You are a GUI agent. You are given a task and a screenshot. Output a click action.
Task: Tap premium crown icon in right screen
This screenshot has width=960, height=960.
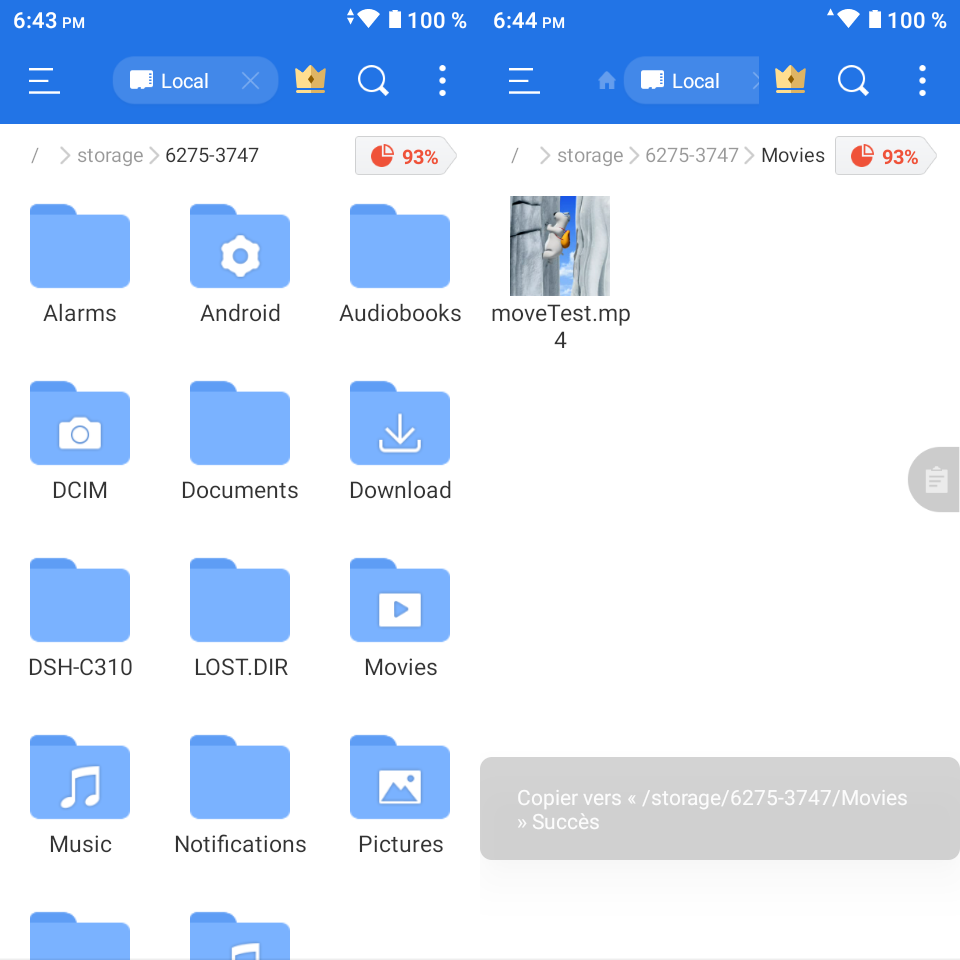pyautogui.click(x=790, y=80)
